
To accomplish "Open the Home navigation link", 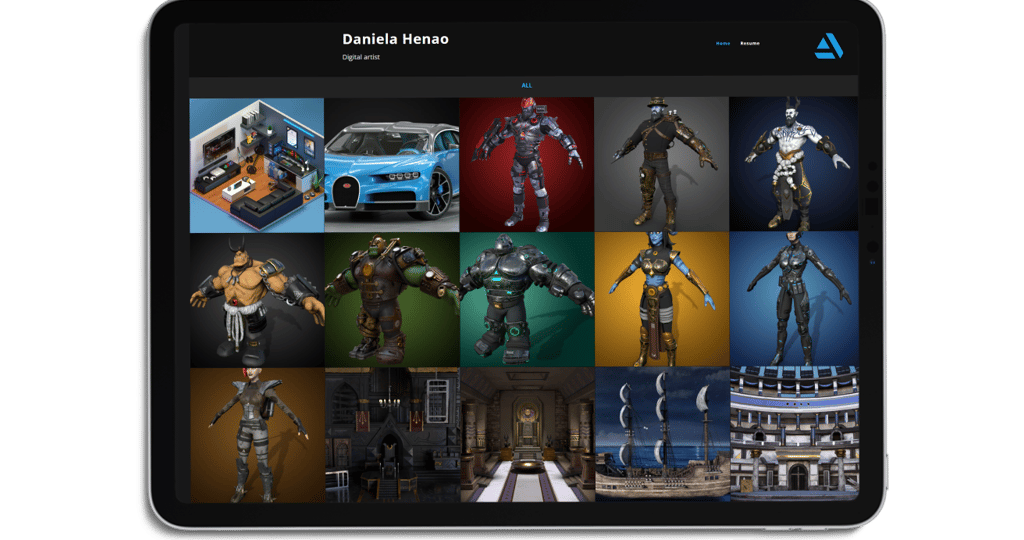I will click(x=723, y=43).
